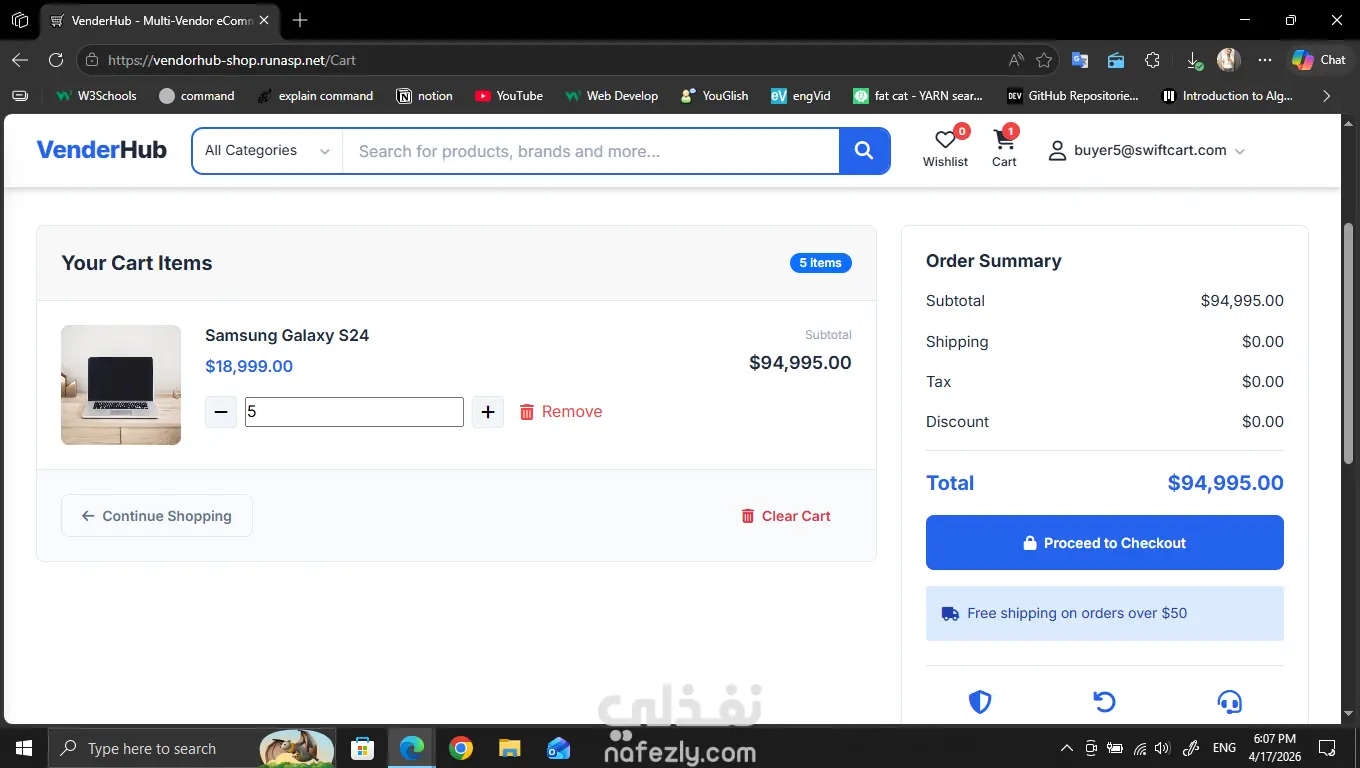The image size is (1360, 768).
Task: Click the Samsung Galaxy S24 product name
Action: (287, 335)
